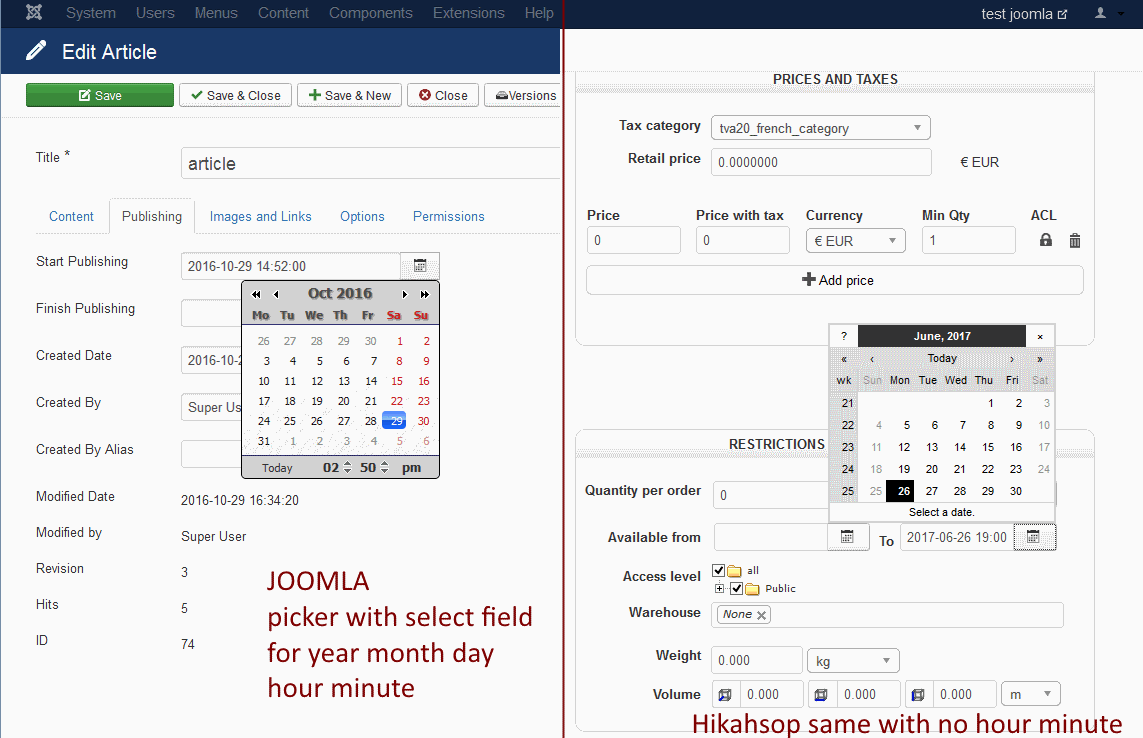
Task: Open the test joomla site link
Action: [1023, 14]
